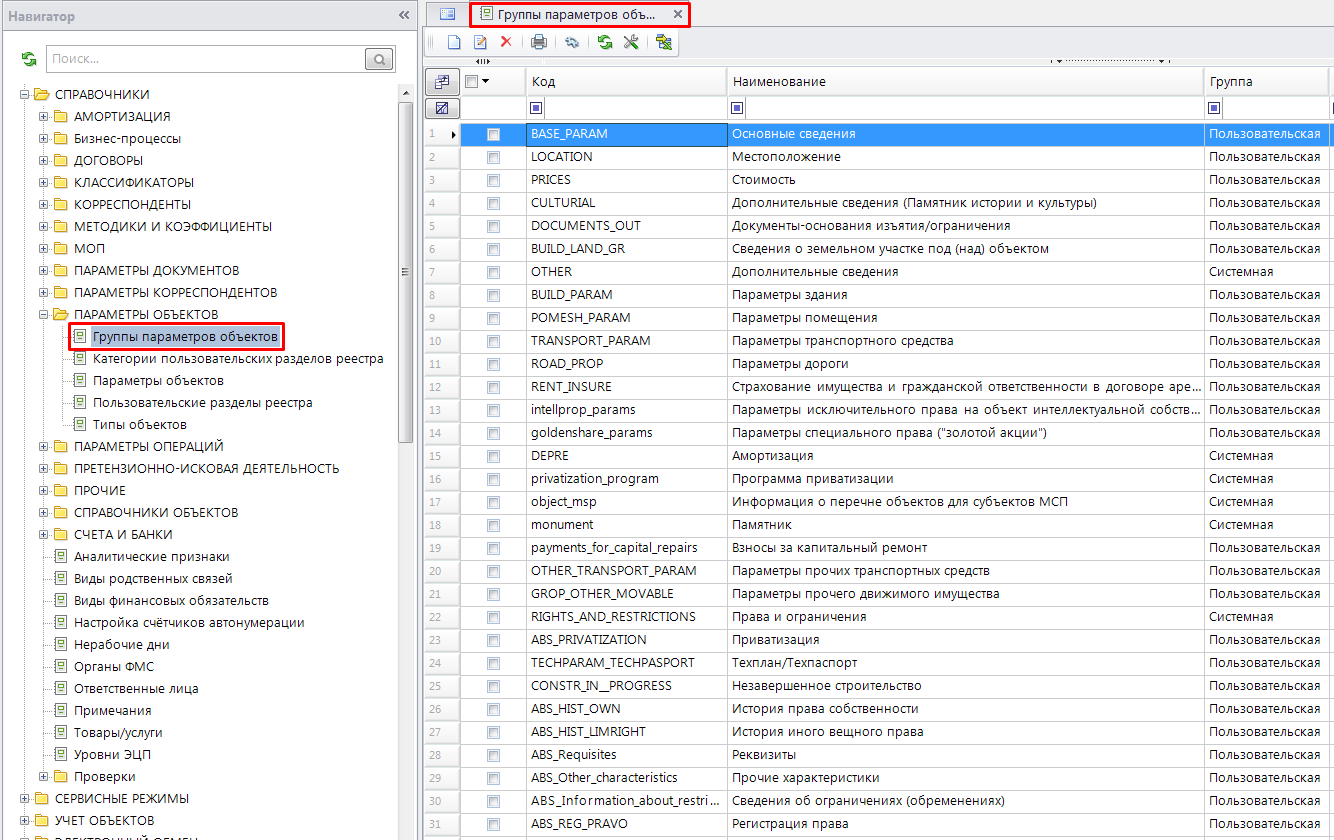The height and width of the screenshot is (840, 1334).
Task: Click the magnifier search button in Navigator
Action: [379, 60]
